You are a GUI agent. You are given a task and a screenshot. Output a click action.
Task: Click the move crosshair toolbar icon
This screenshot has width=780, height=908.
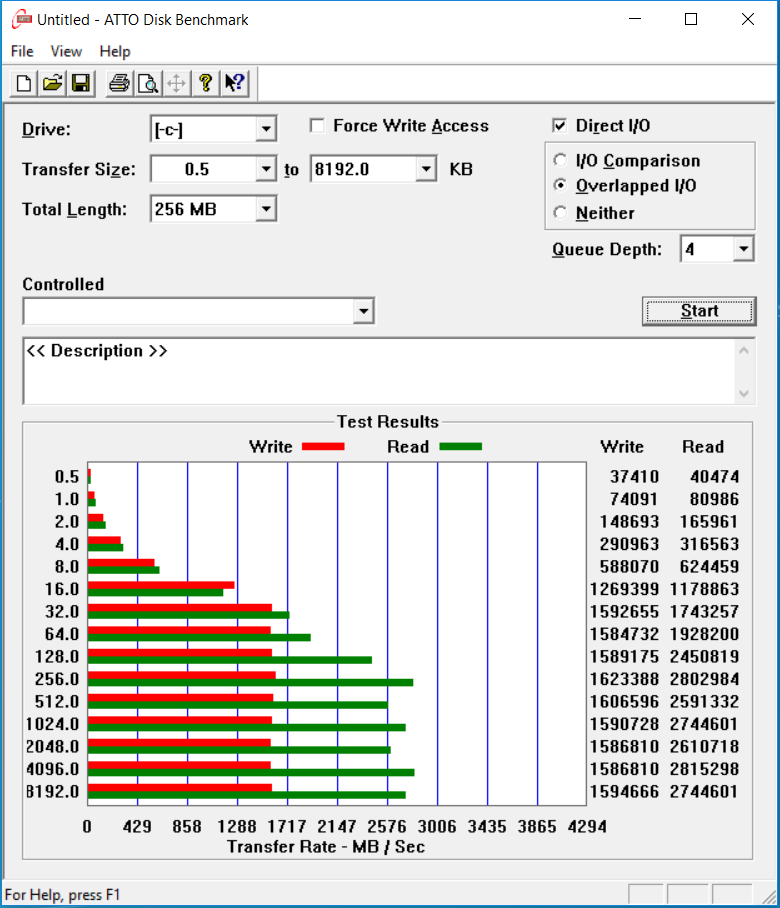pyautogui.click(x=177, y=83)
